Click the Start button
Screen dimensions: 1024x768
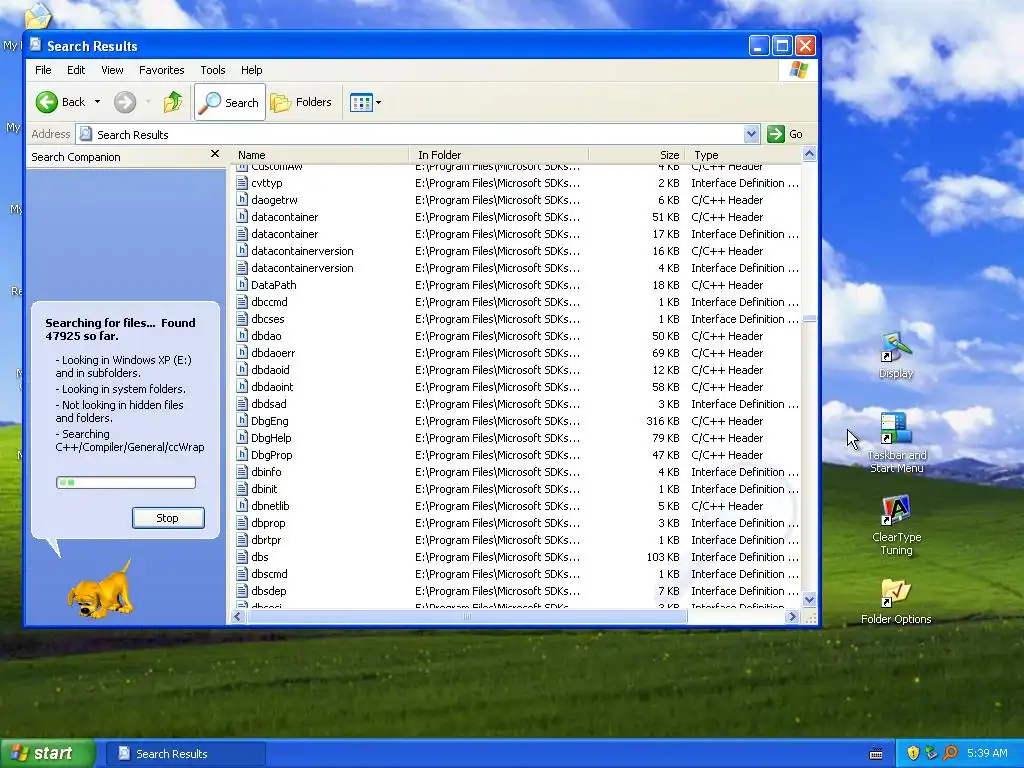tap(47, 754)
